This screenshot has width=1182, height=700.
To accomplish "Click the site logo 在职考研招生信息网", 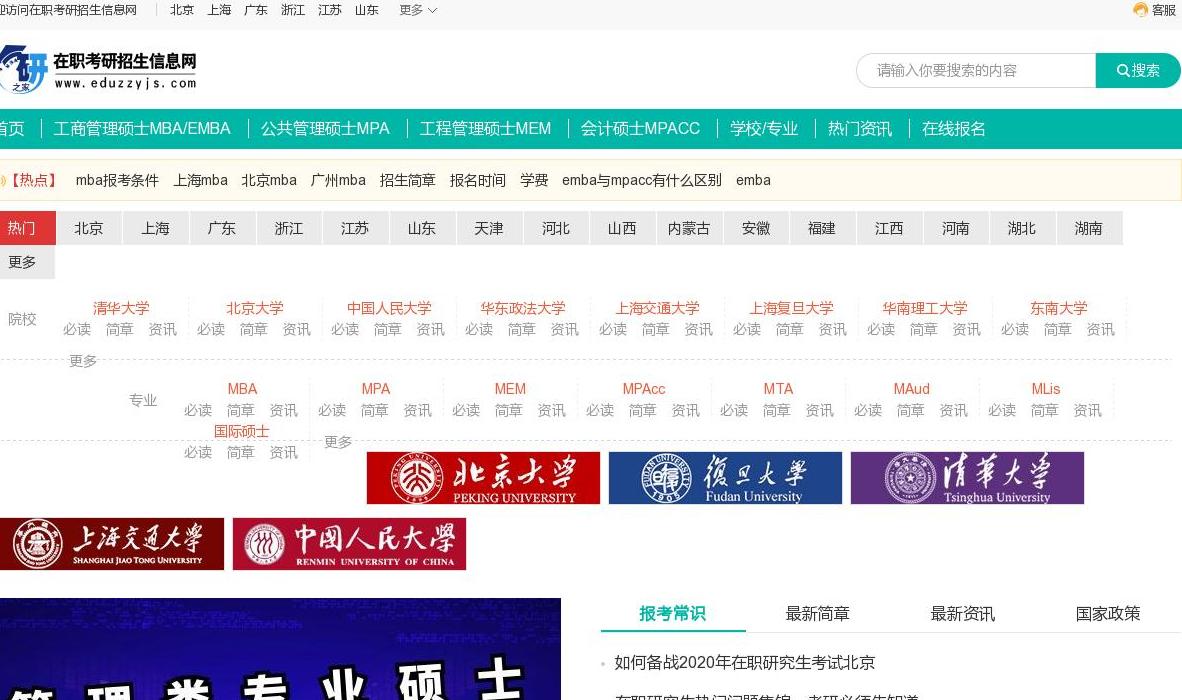I will tap(99, 69).
